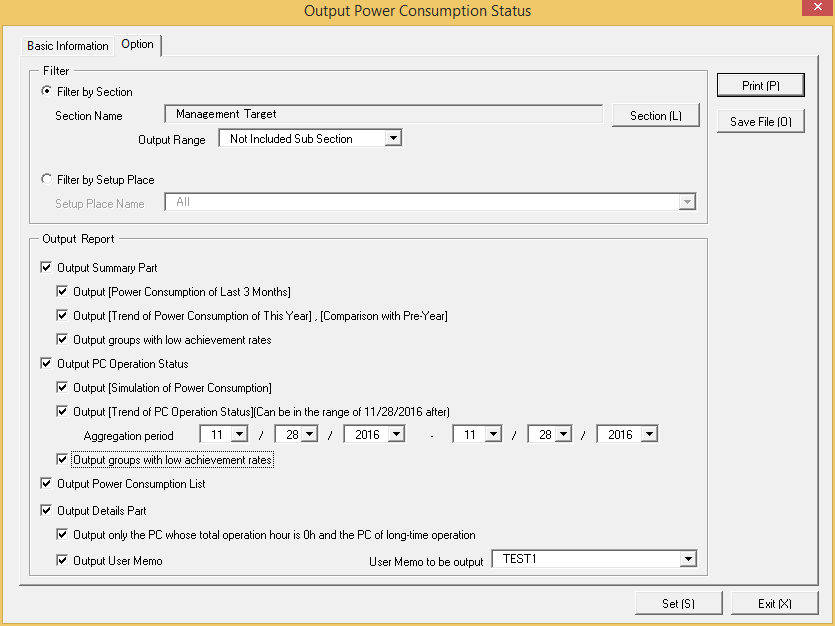Uncheck Output Simulation of Power Consumption
The width and height of the screenshot is (835, 626).
[x=62, y=387]
